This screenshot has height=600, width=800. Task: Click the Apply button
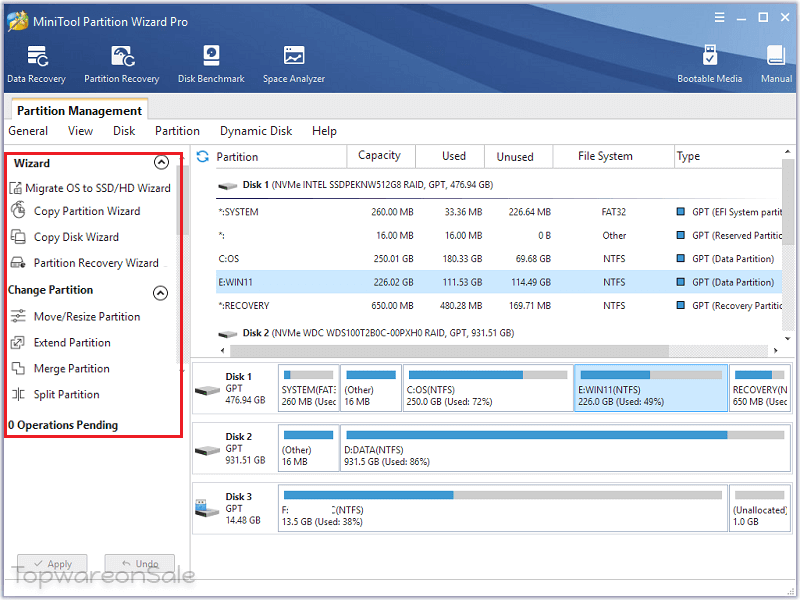point(53,564)
